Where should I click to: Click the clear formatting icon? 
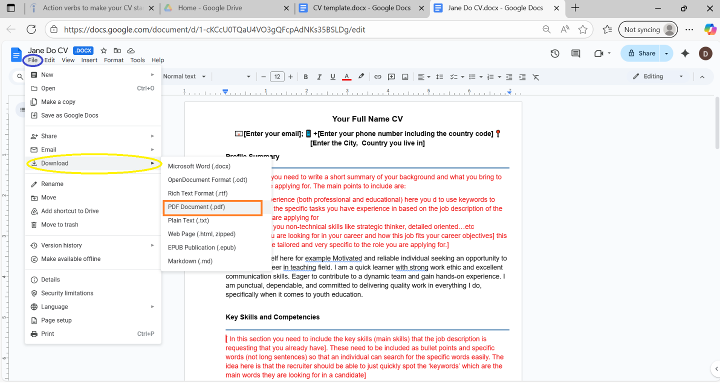[x=536, y=77]
